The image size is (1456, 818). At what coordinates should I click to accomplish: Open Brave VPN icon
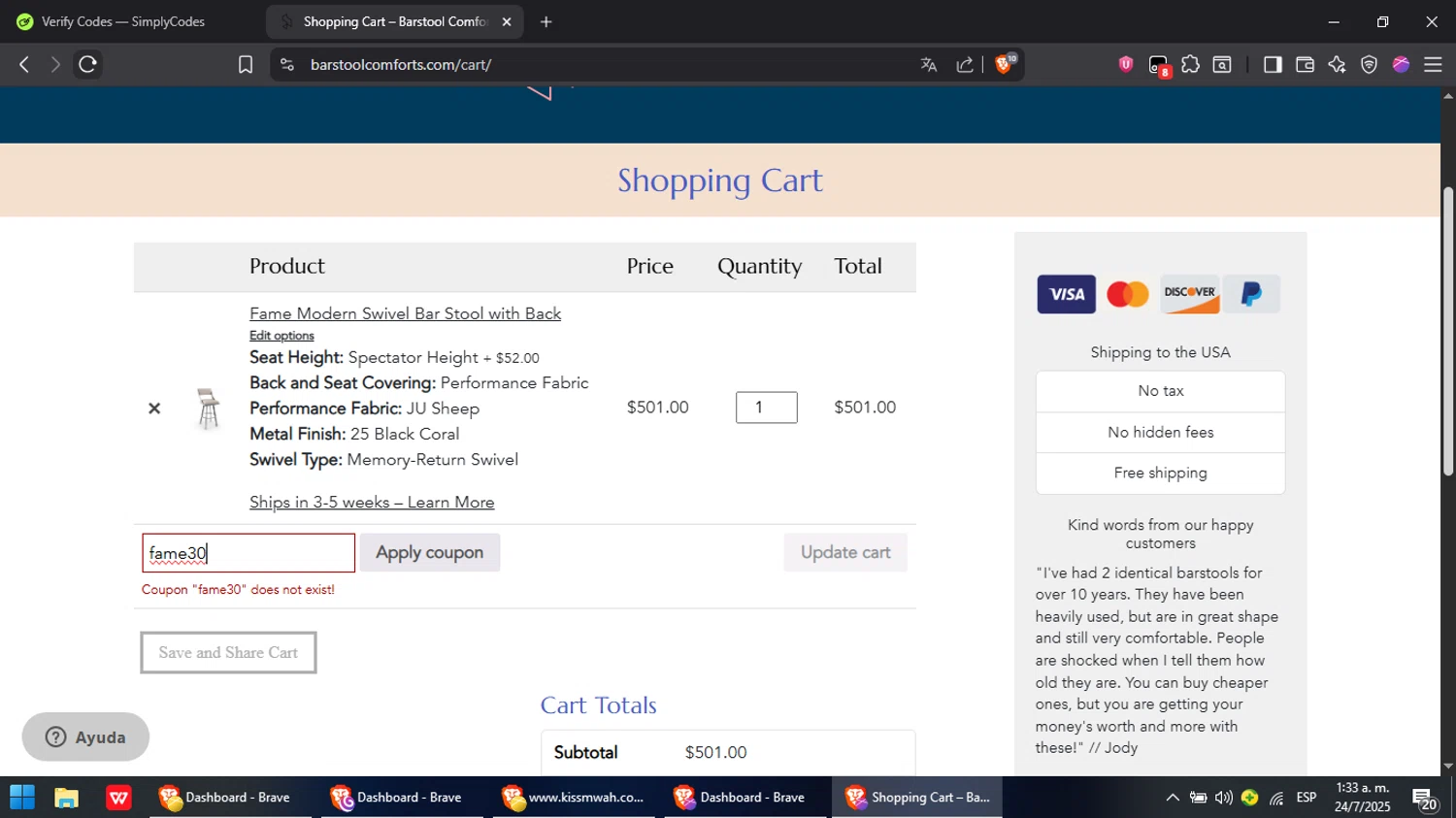click(x=1370, y=65)
